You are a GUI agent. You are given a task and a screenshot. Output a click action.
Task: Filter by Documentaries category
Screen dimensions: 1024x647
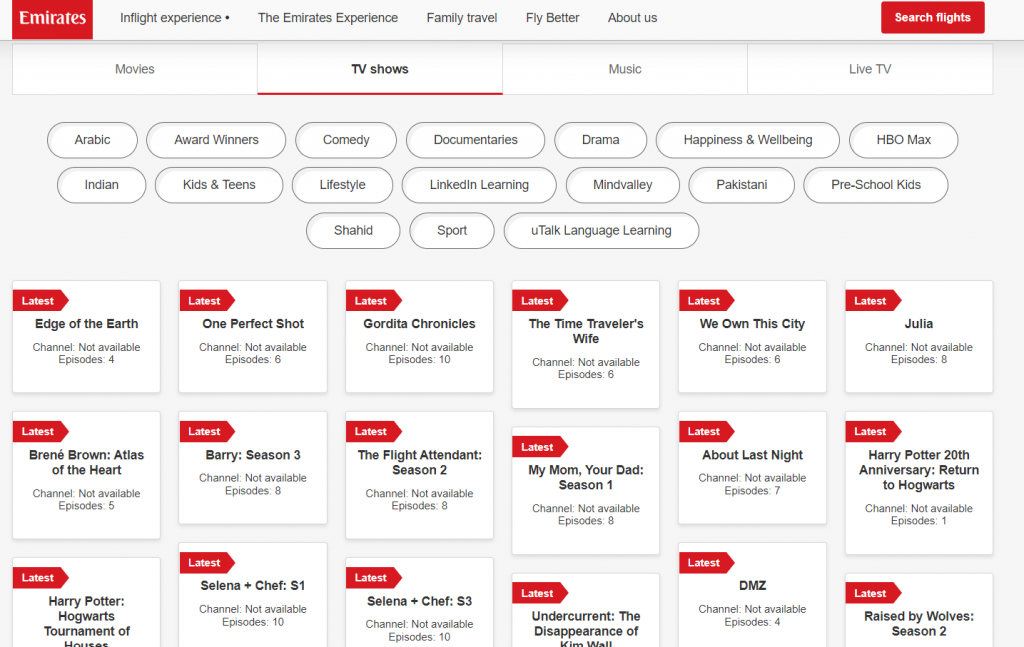pos(475,140)
